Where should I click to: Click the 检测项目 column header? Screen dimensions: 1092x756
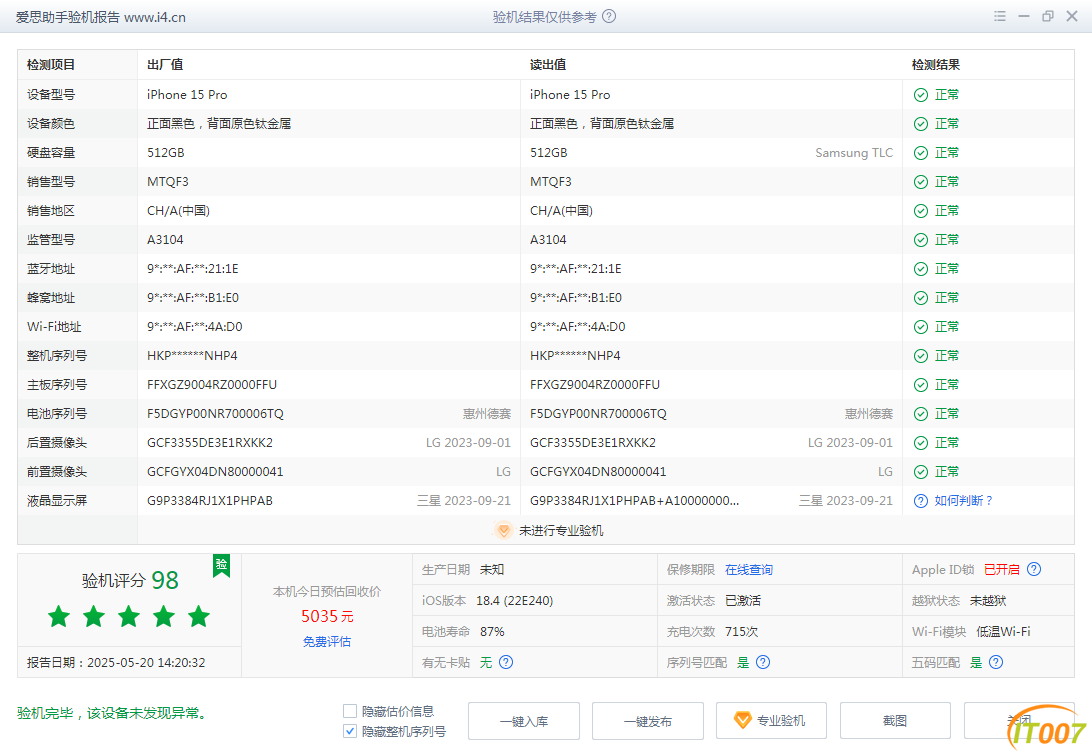point(51,65)
